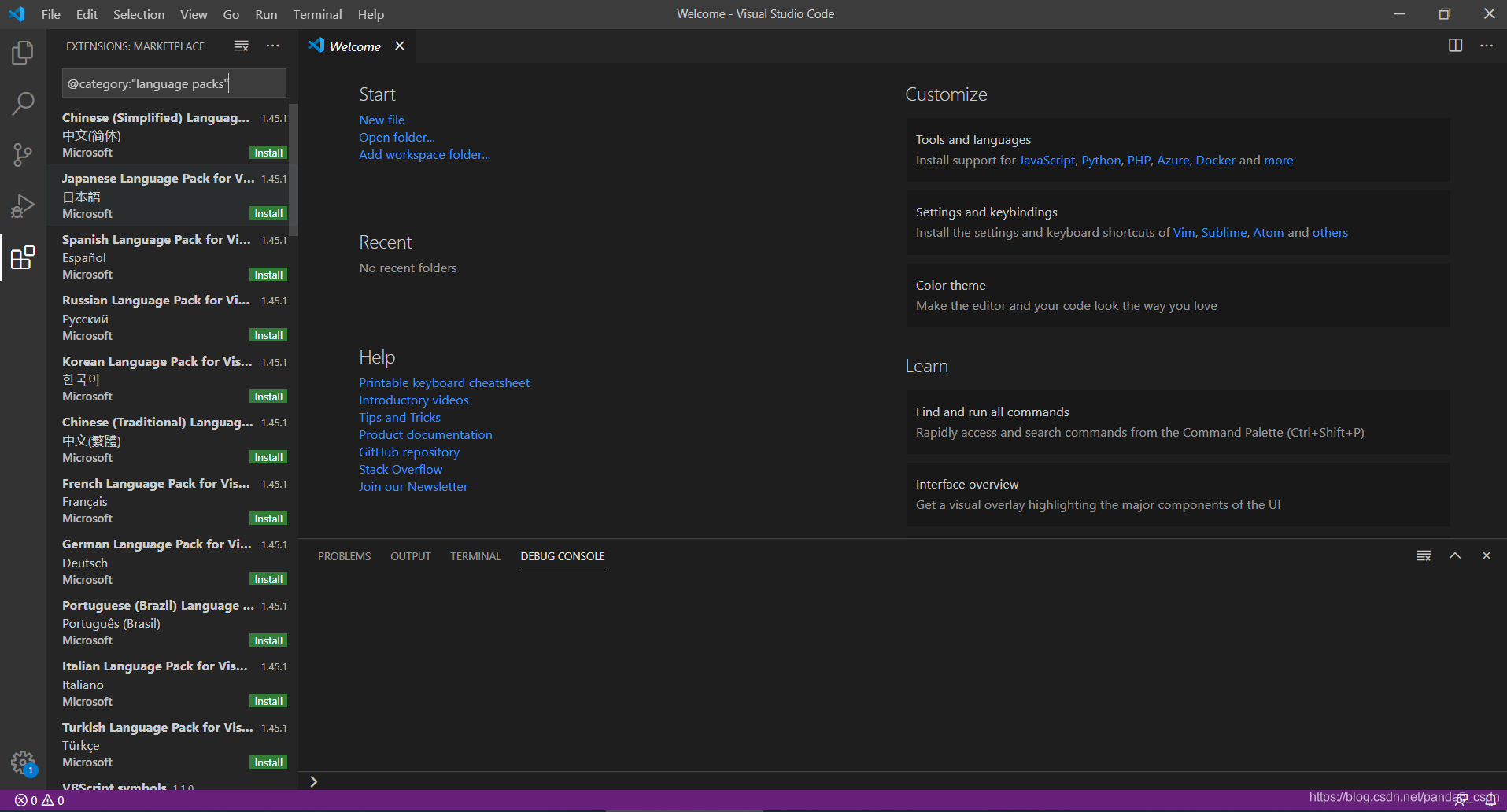Image resolution: width=1507 pixels, height=812 pixels.
Task: Click the Sublime keybindings link
Action: coord(1224,232)
